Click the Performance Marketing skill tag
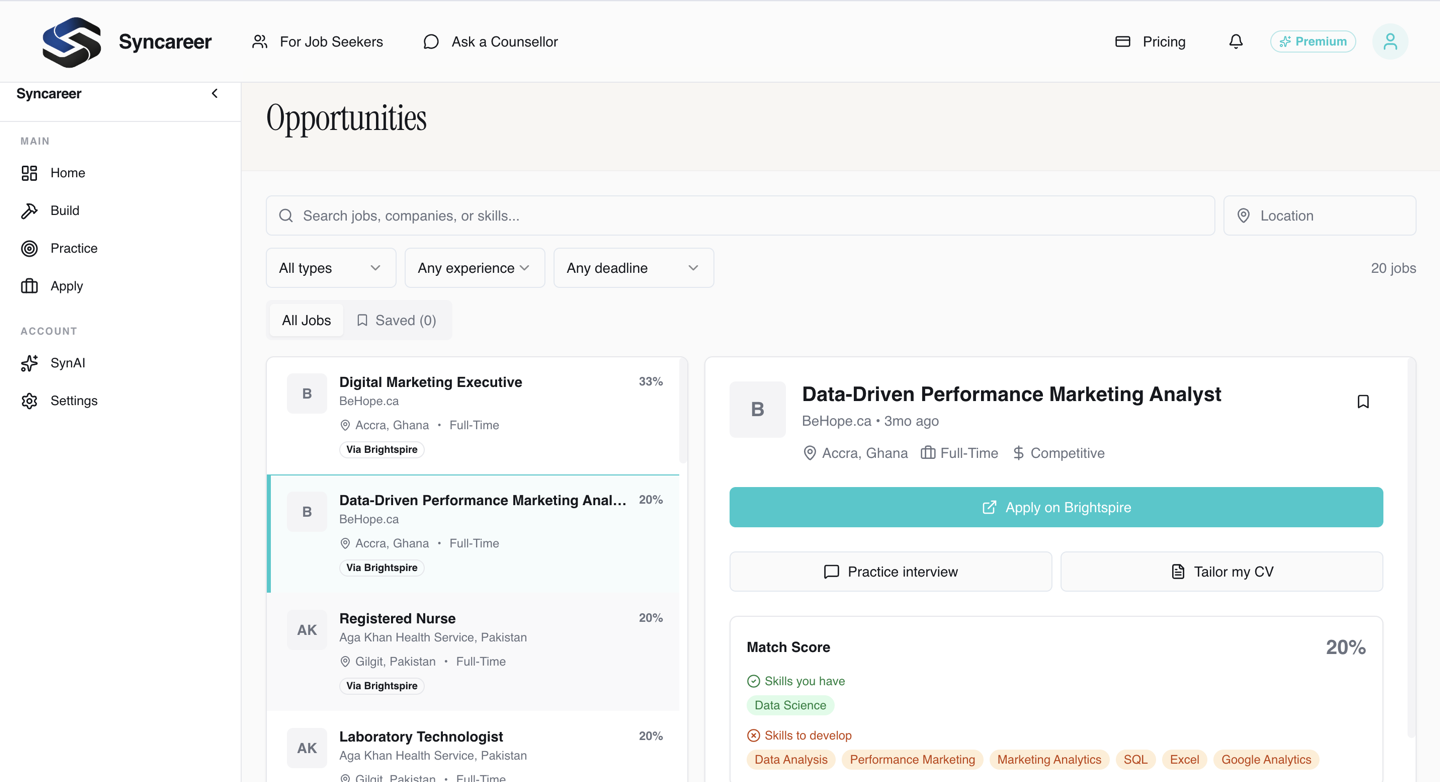This screenshot has width=1440, height=782. (912, 760)
